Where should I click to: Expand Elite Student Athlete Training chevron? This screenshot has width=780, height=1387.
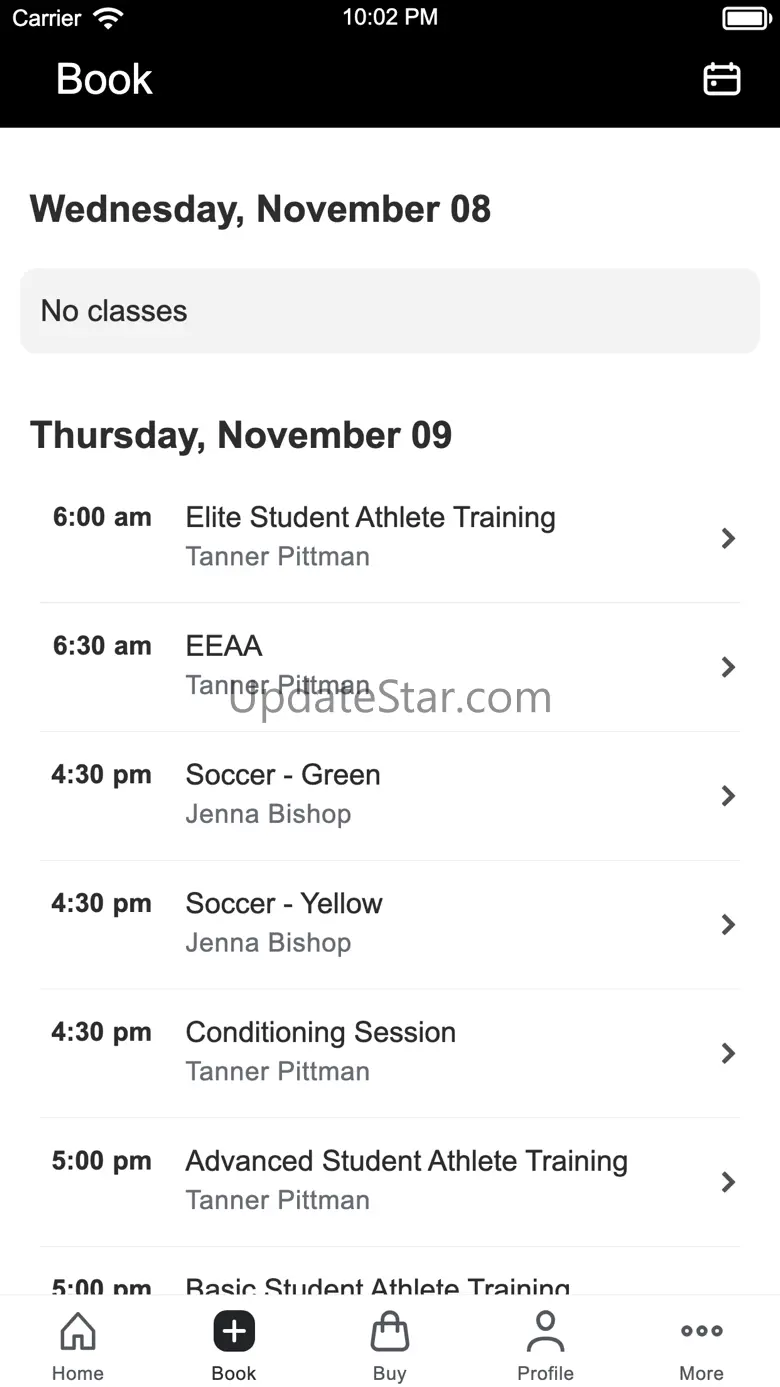[728, 538]
